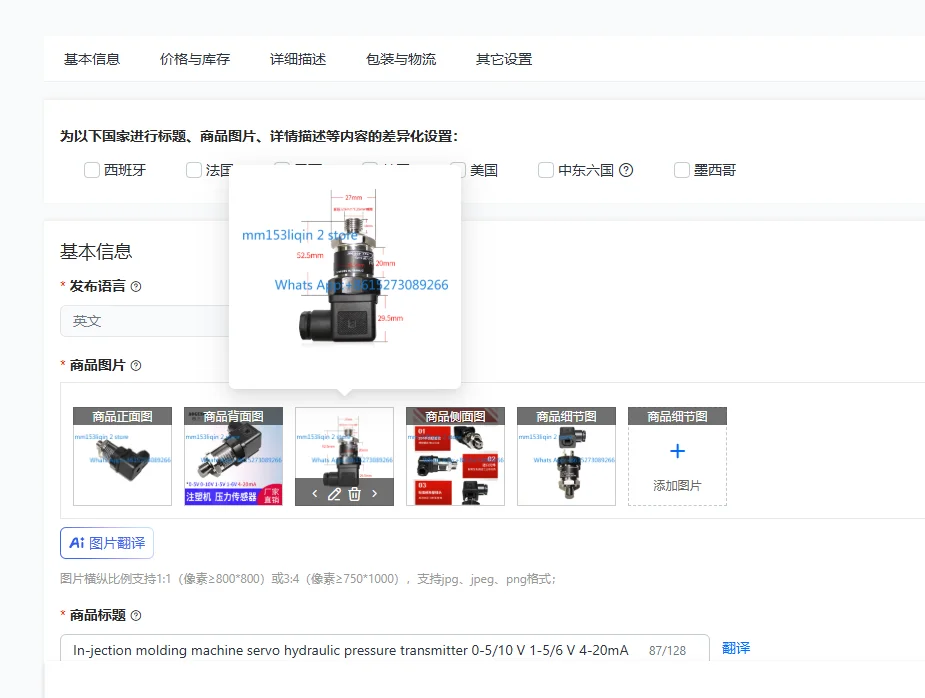Select the 商品侧面图 thumbnail
The image size is (925, 698).
[x=455, y=456]
